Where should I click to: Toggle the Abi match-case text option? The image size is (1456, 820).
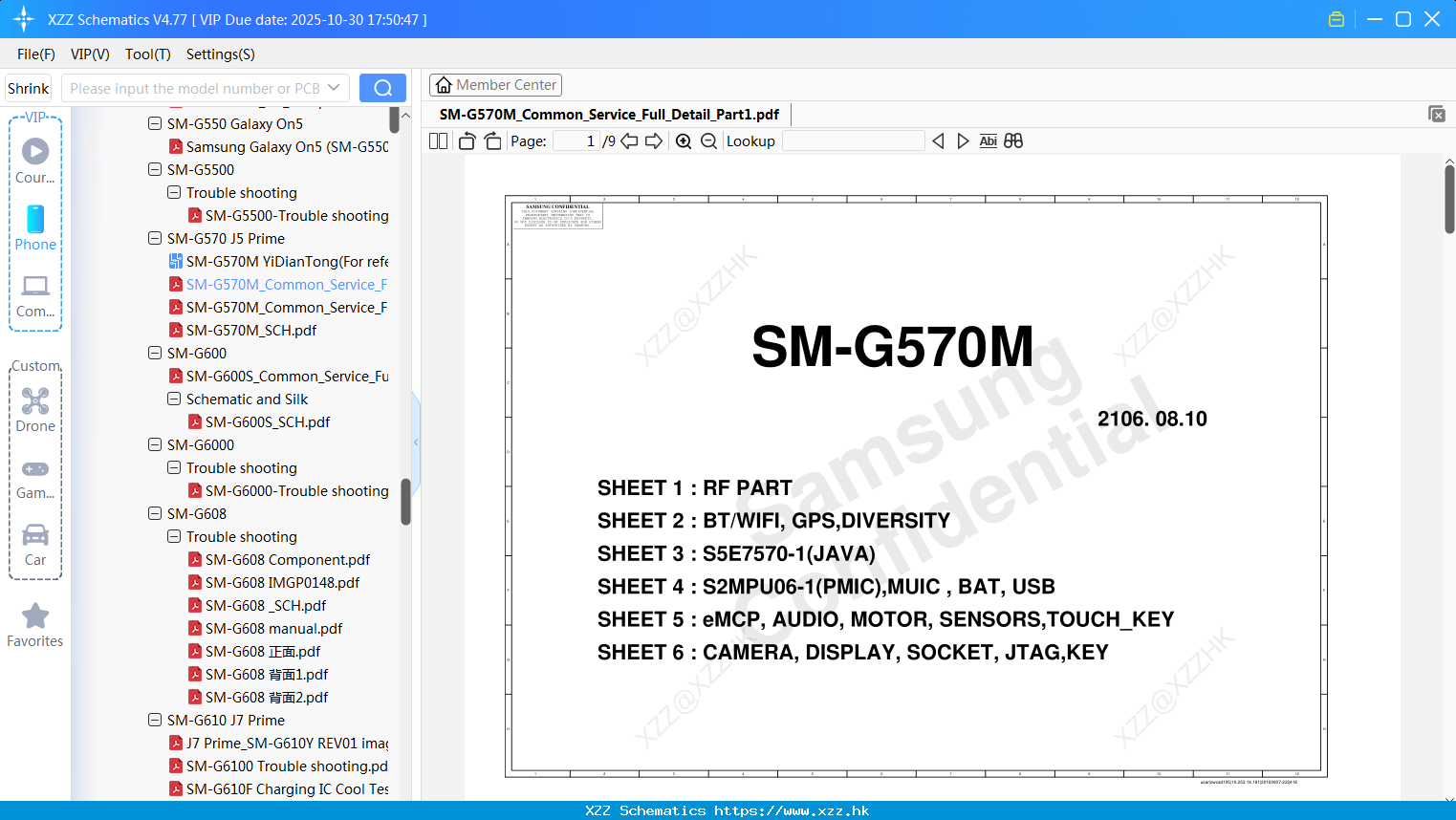(989, 141)
